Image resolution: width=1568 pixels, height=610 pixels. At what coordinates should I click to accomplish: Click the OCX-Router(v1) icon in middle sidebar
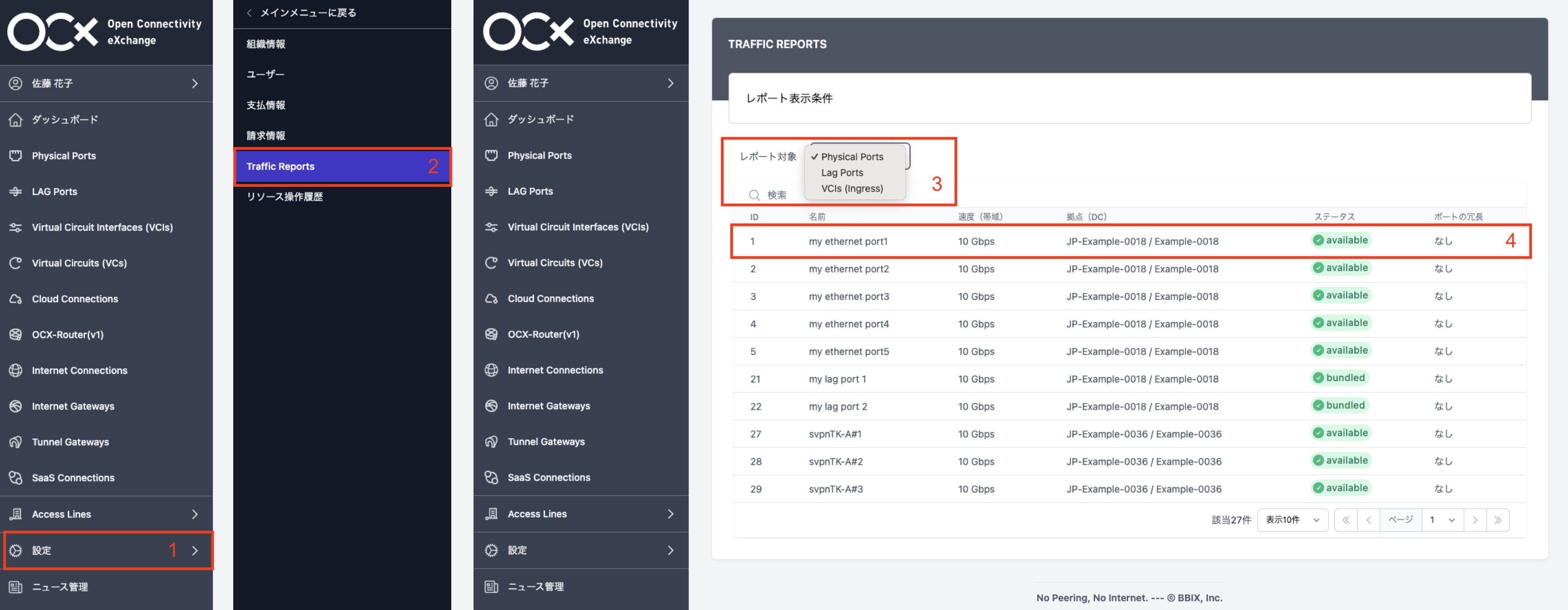coord(491,334)
